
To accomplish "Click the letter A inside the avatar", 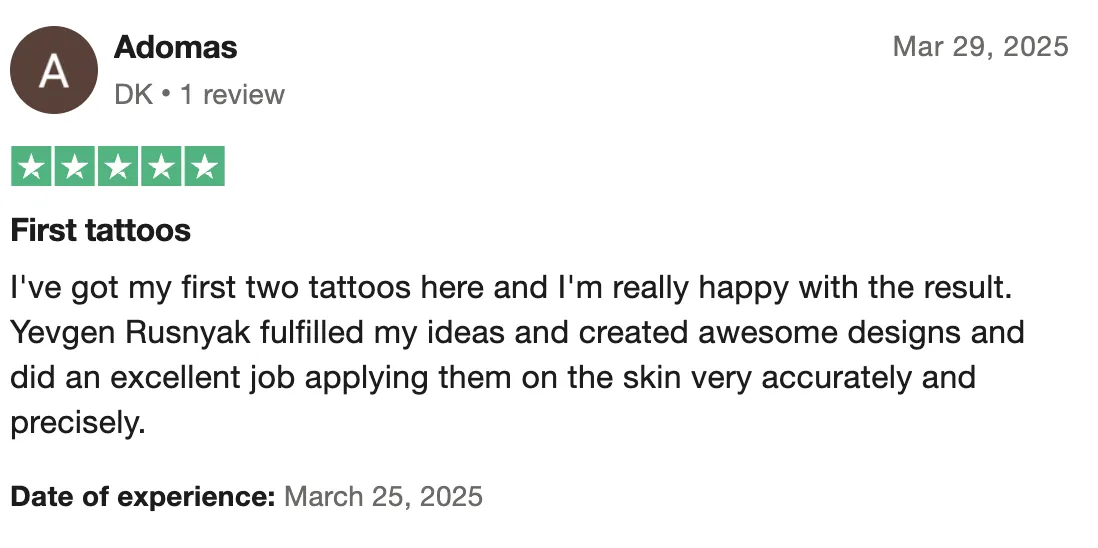I will coord(54,71).
